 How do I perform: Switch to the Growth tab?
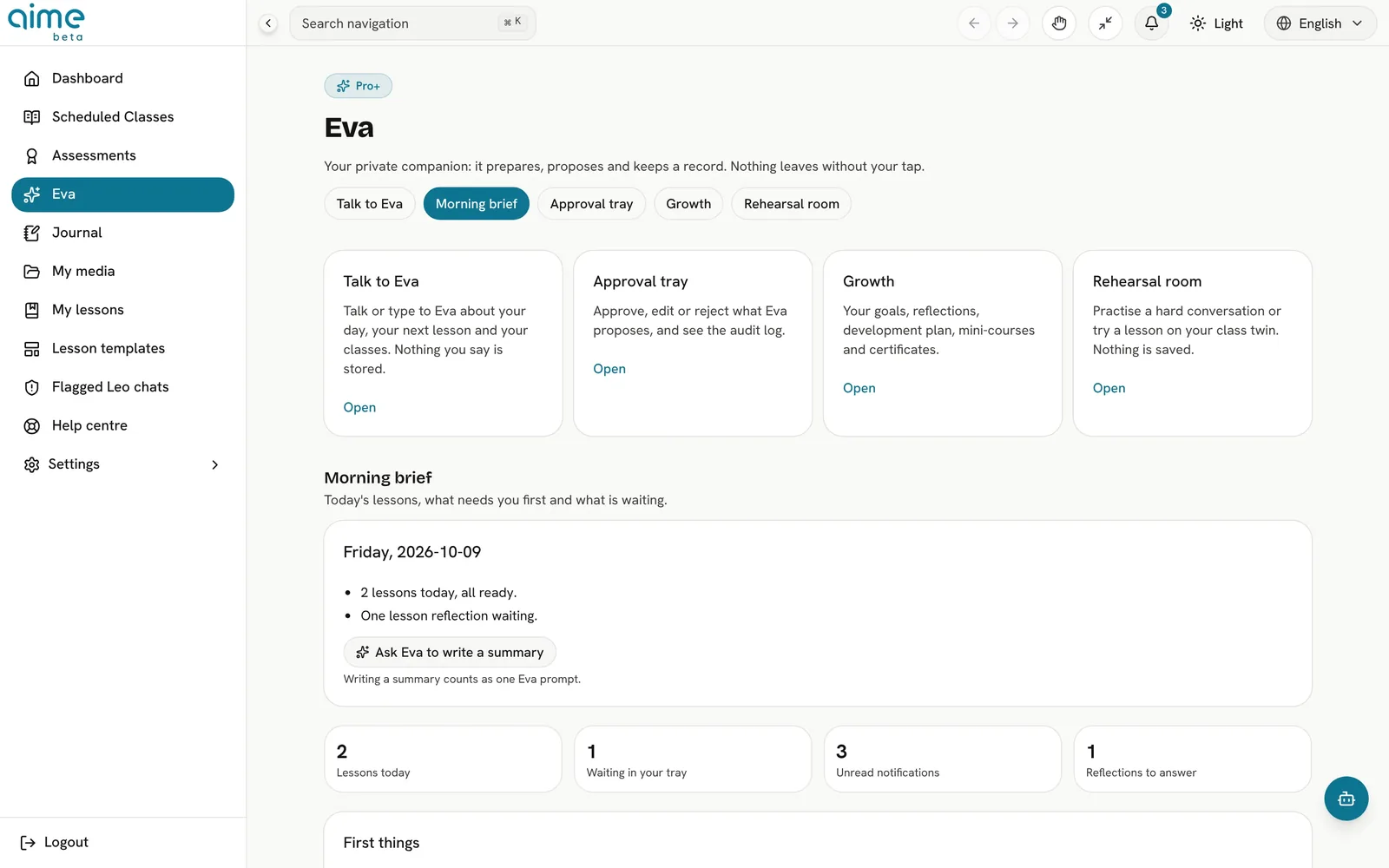coord(688,204)
